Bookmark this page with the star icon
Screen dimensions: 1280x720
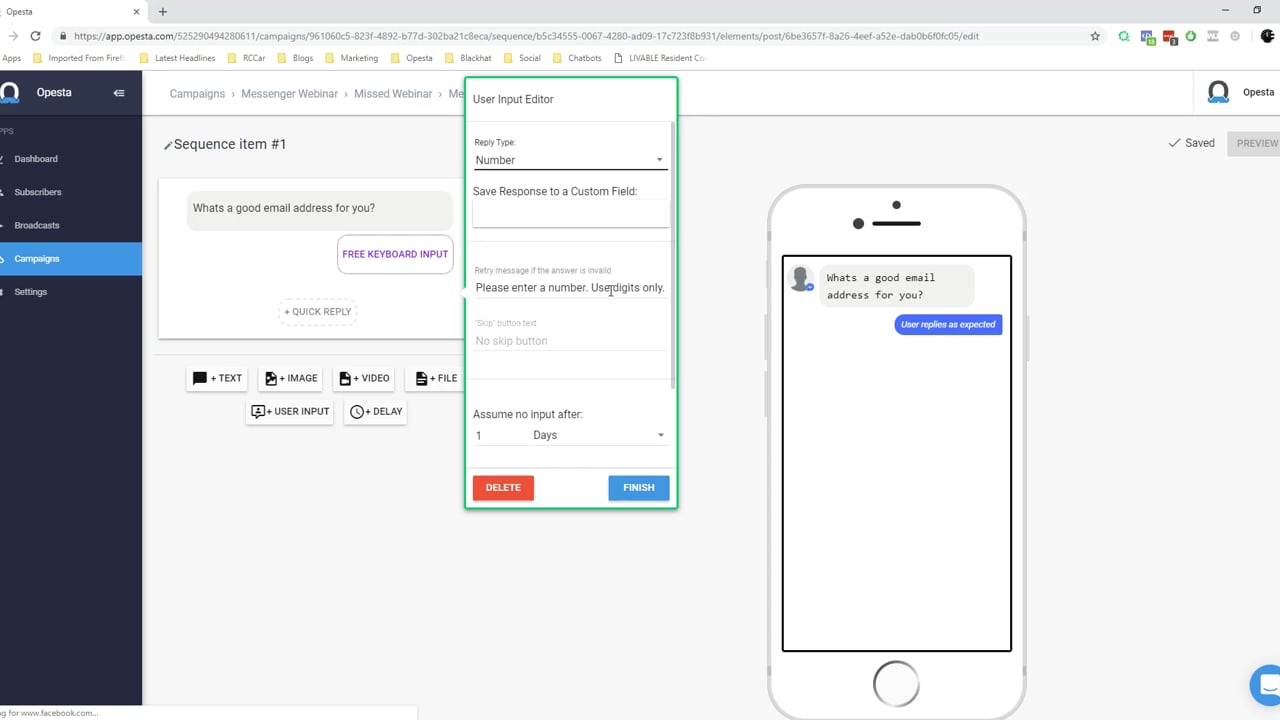(x=1095, y=36)
